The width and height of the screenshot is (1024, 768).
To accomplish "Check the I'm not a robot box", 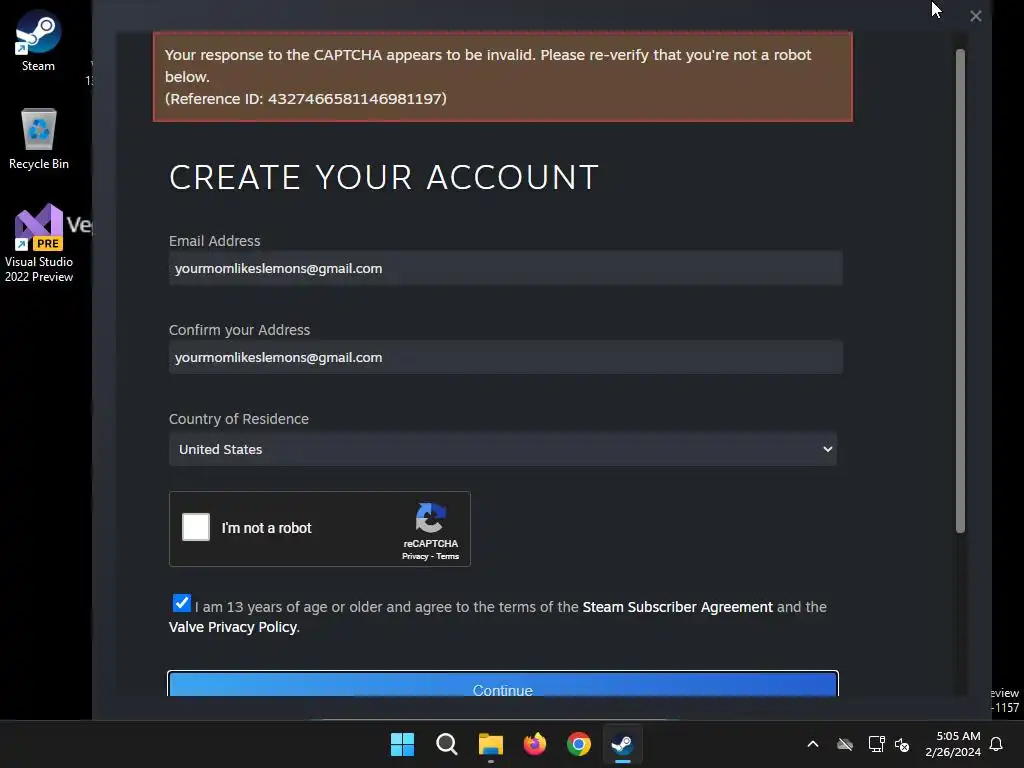I will [x=196, y=527].
